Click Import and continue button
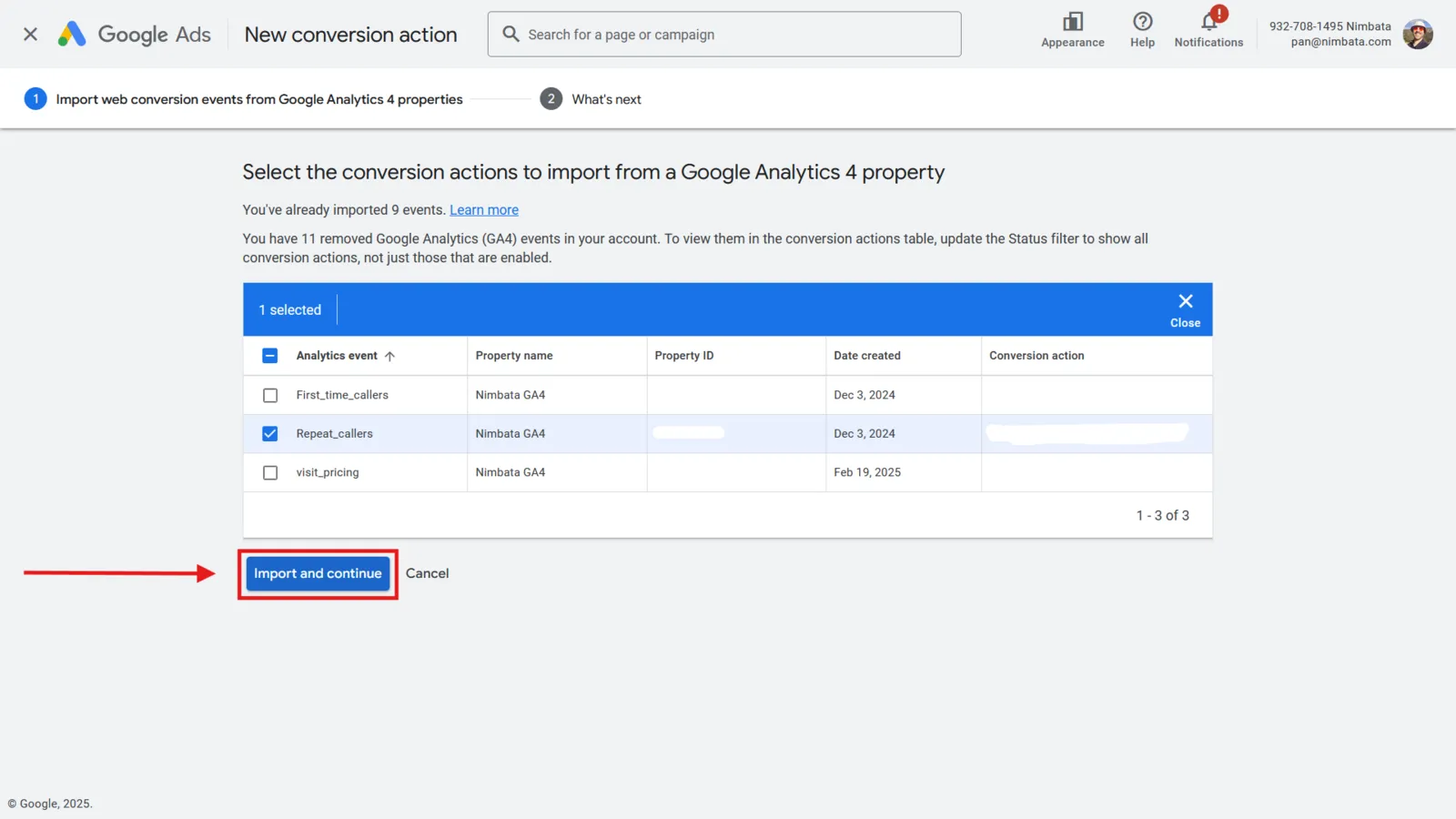 click(318, 573)
